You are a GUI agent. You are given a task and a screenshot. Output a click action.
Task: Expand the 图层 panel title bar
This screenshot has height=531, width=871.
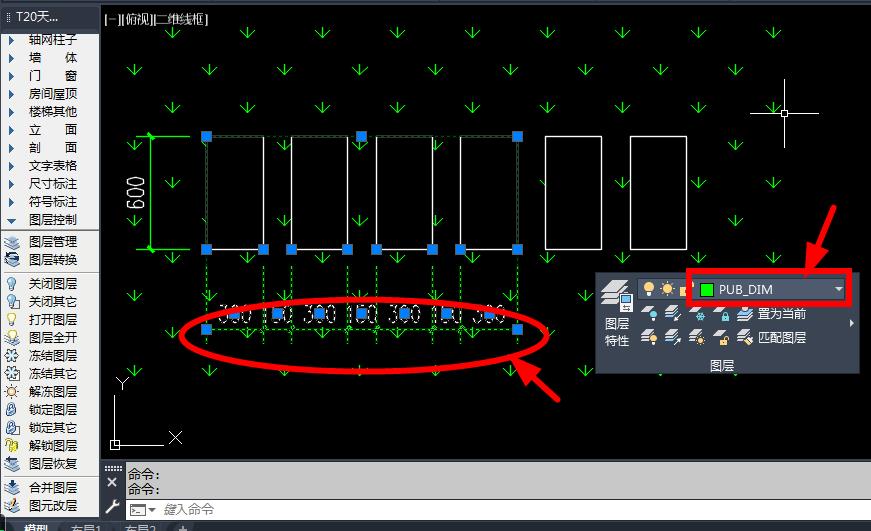722,365
